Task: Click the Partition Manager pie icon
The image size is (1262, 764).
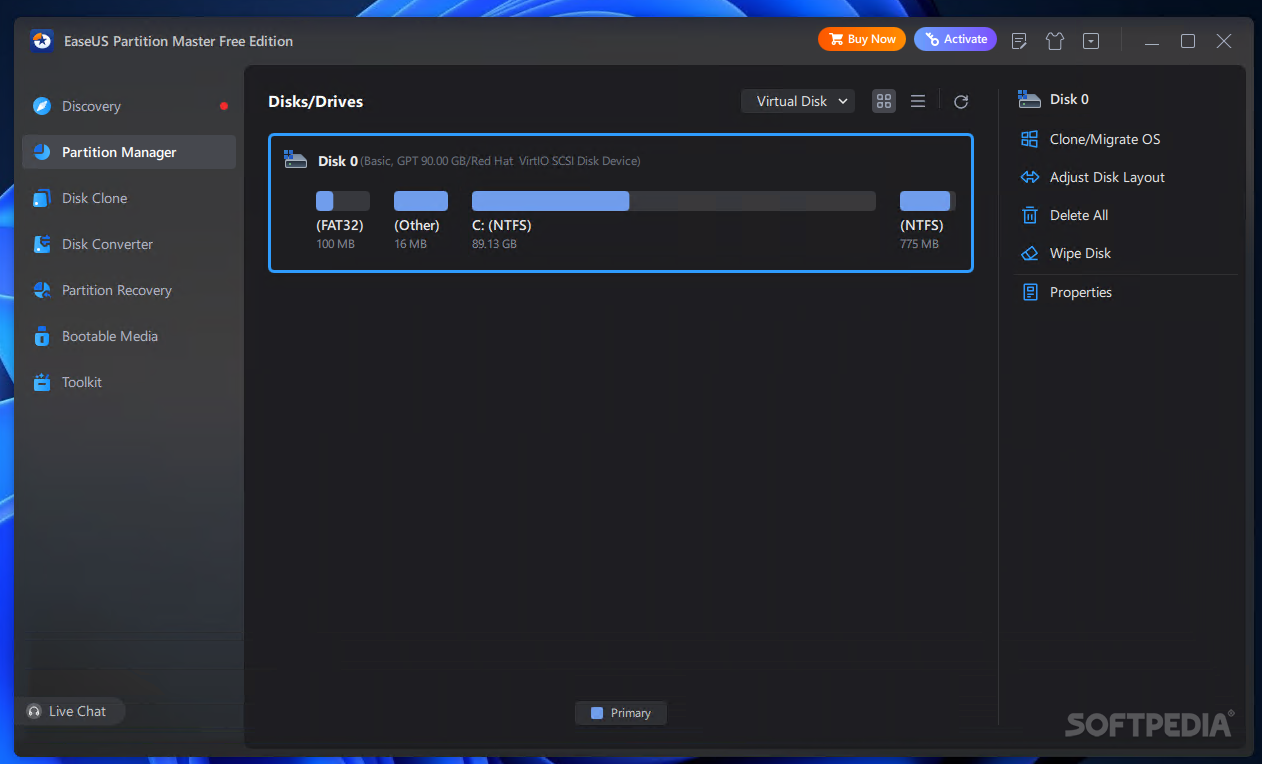Action: pyautogui.click(x=41, y=152)
